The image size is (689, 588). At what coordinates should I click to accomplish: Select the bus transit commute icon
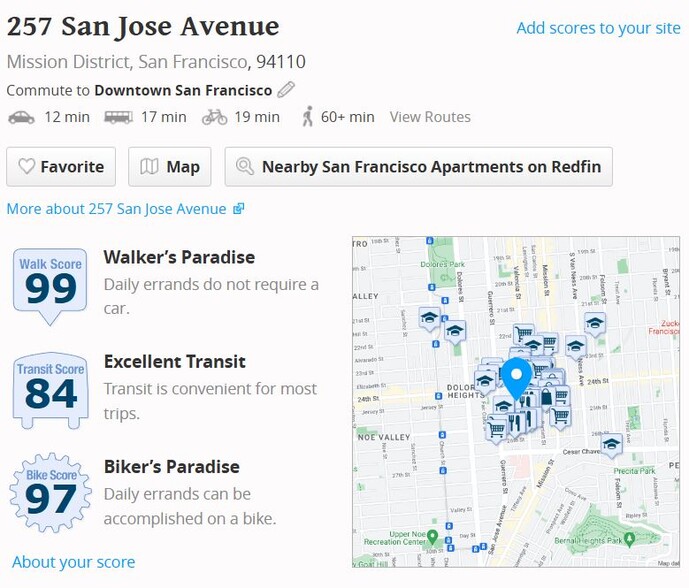tap(118, 117)
